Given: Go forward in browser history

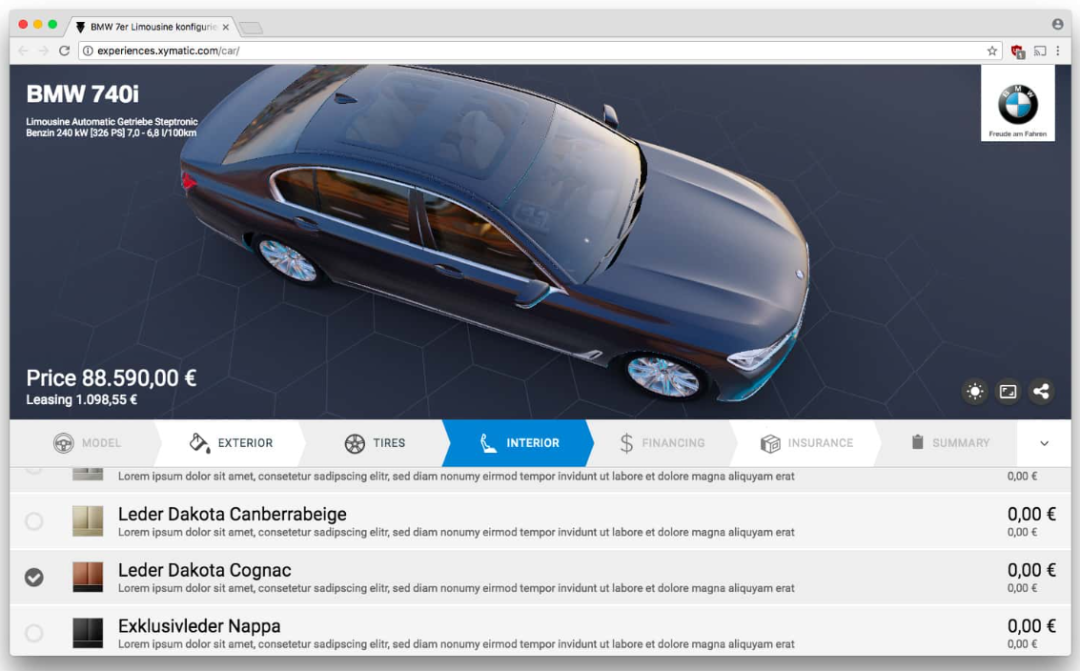Looking at the screenshot, I should click(43, 51).
